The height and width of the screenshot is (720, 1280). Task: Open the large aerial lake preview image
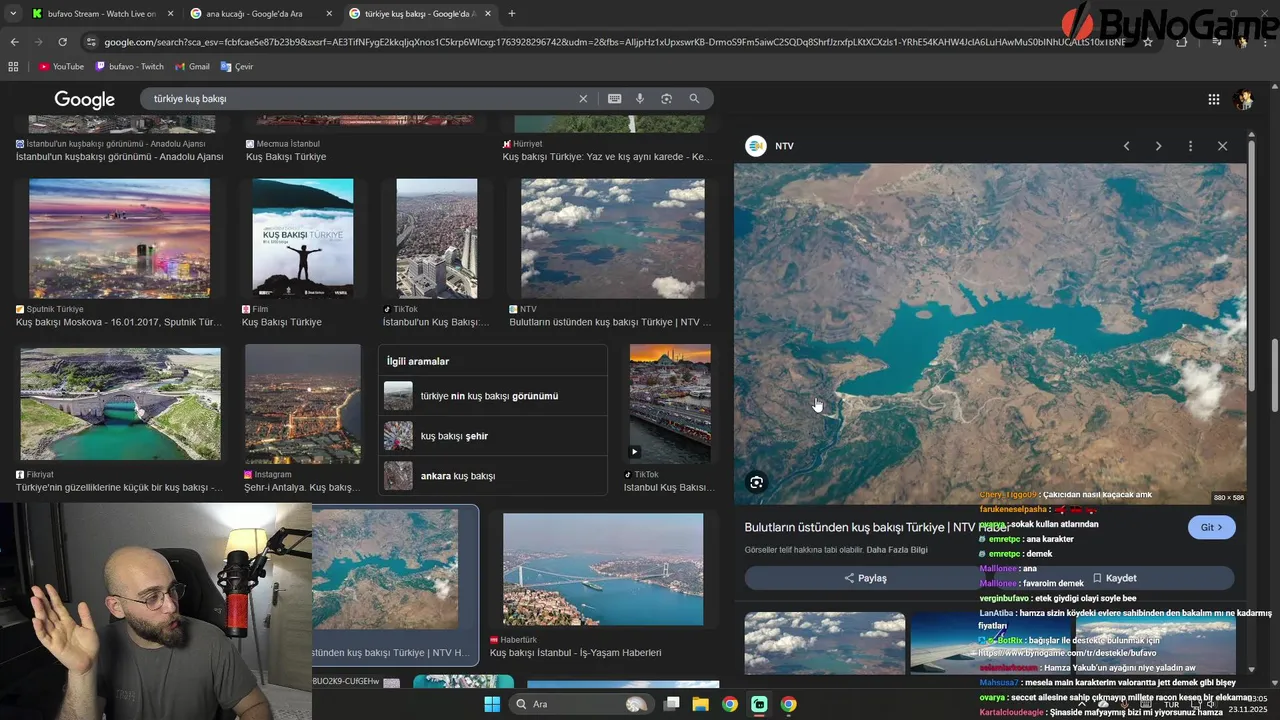pos(990,334)
